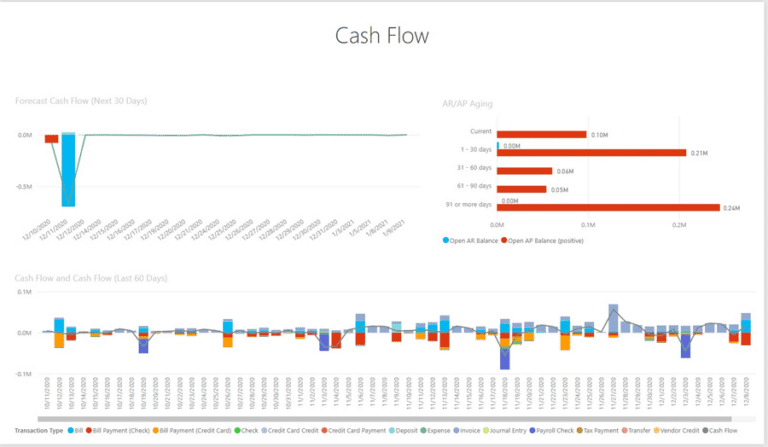The image size is (768, 447).
Task: Click the 1 - 30 days AP bar
Action: (591, 153)
